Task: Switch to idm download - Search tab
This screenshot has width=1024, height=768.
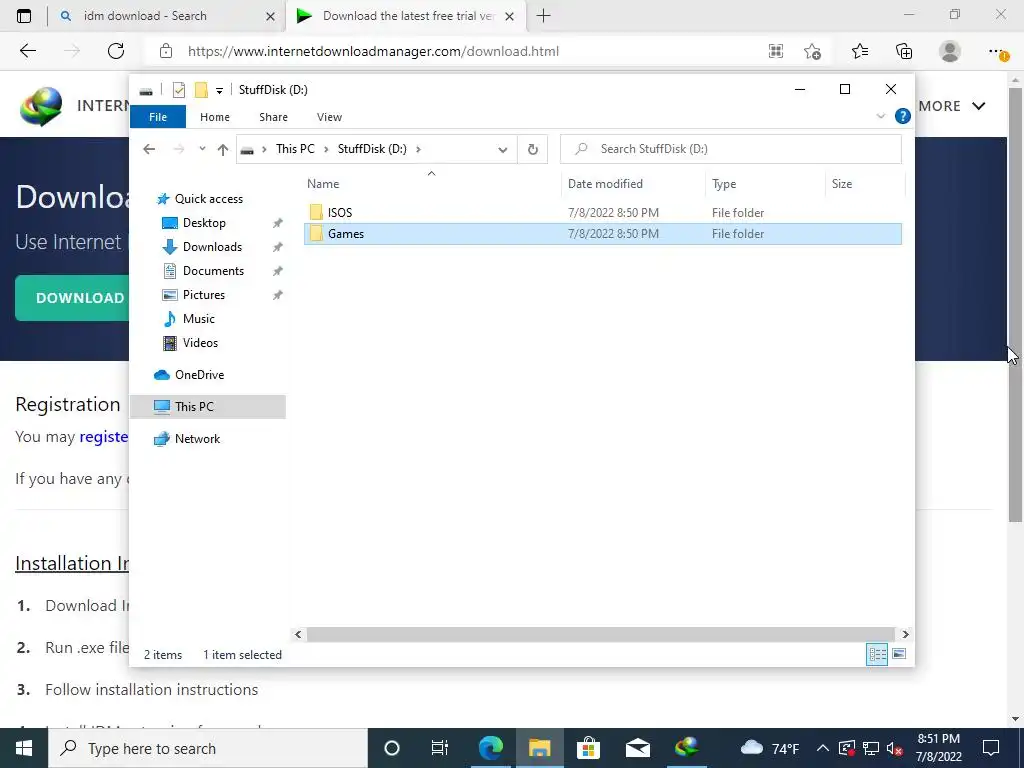Action: click(145, 16)
